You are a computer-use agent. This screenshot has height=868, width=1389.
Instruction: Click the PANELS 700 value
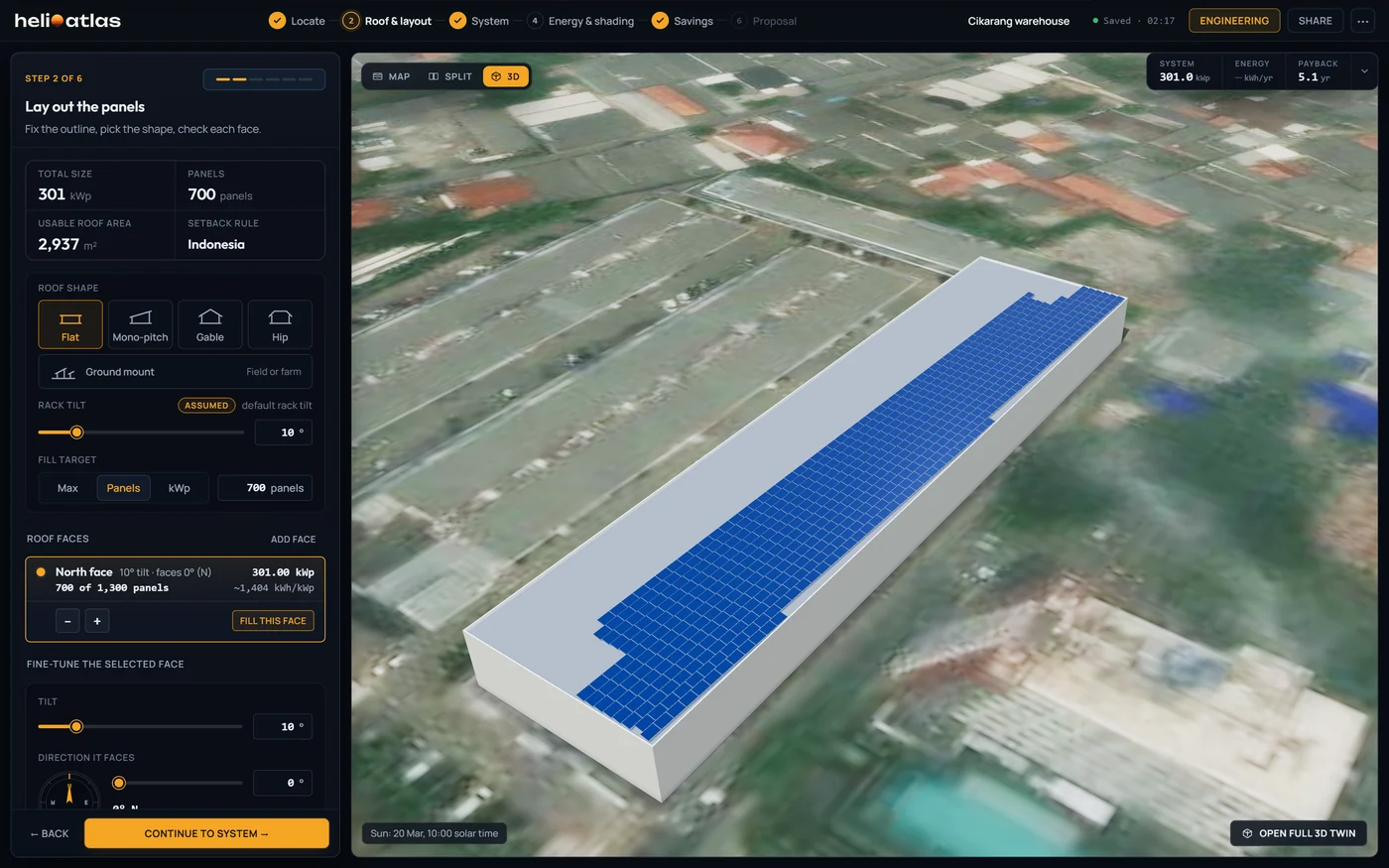tap(220, 194)
